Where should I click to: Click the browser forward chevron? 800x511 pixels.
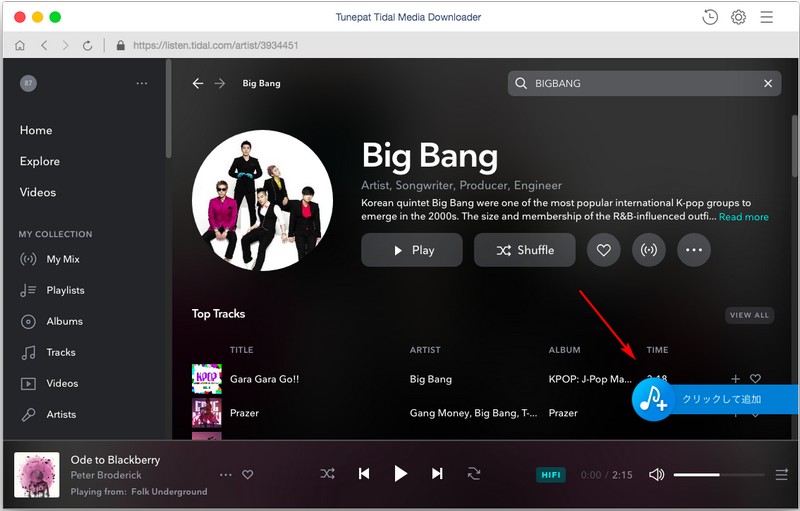pyautogui.click(x=65, y=45)
